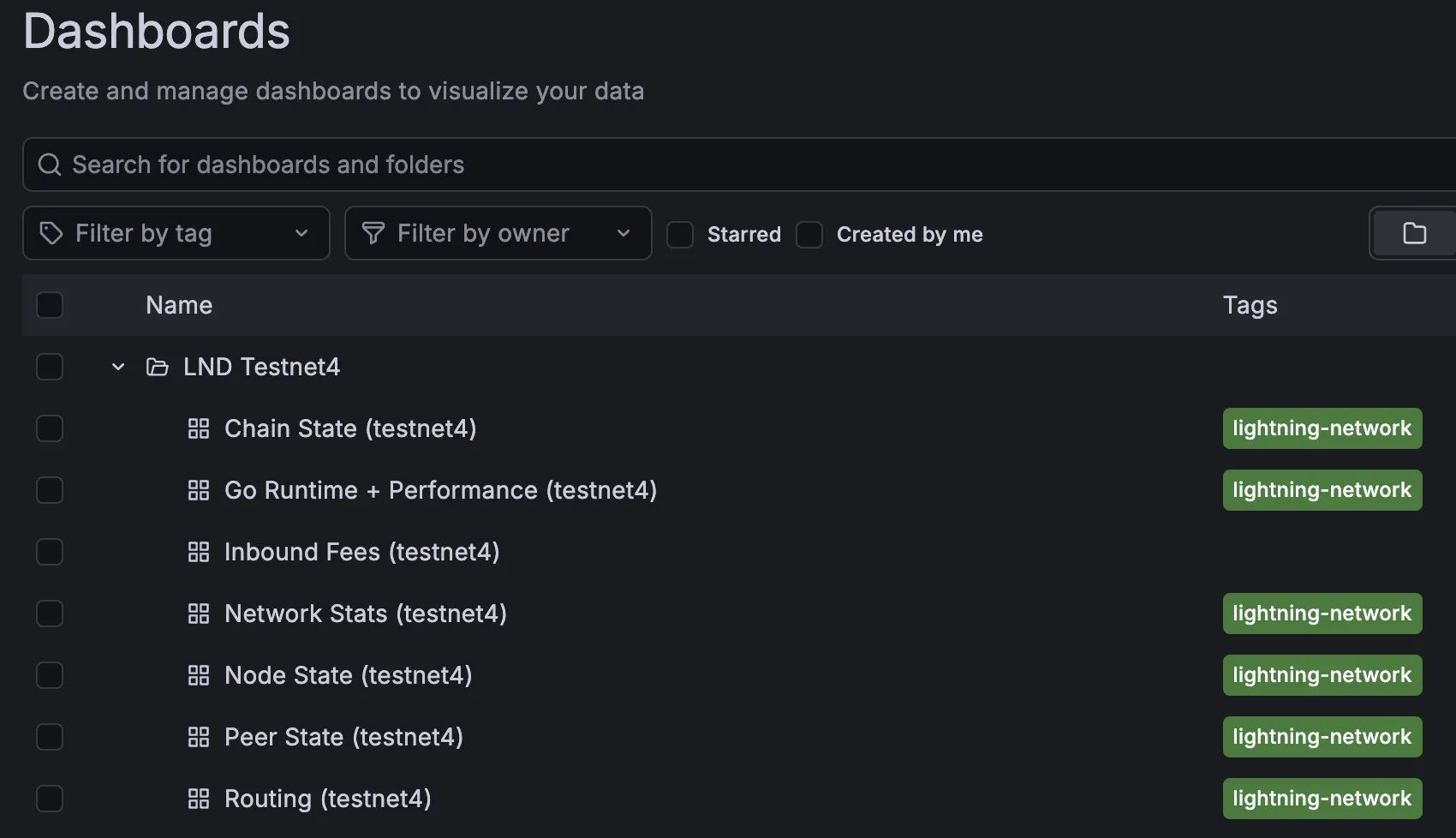Open the Filter by tag dropdown
The width and height of the screenshot is (1456, 838).
click(176, 233)
